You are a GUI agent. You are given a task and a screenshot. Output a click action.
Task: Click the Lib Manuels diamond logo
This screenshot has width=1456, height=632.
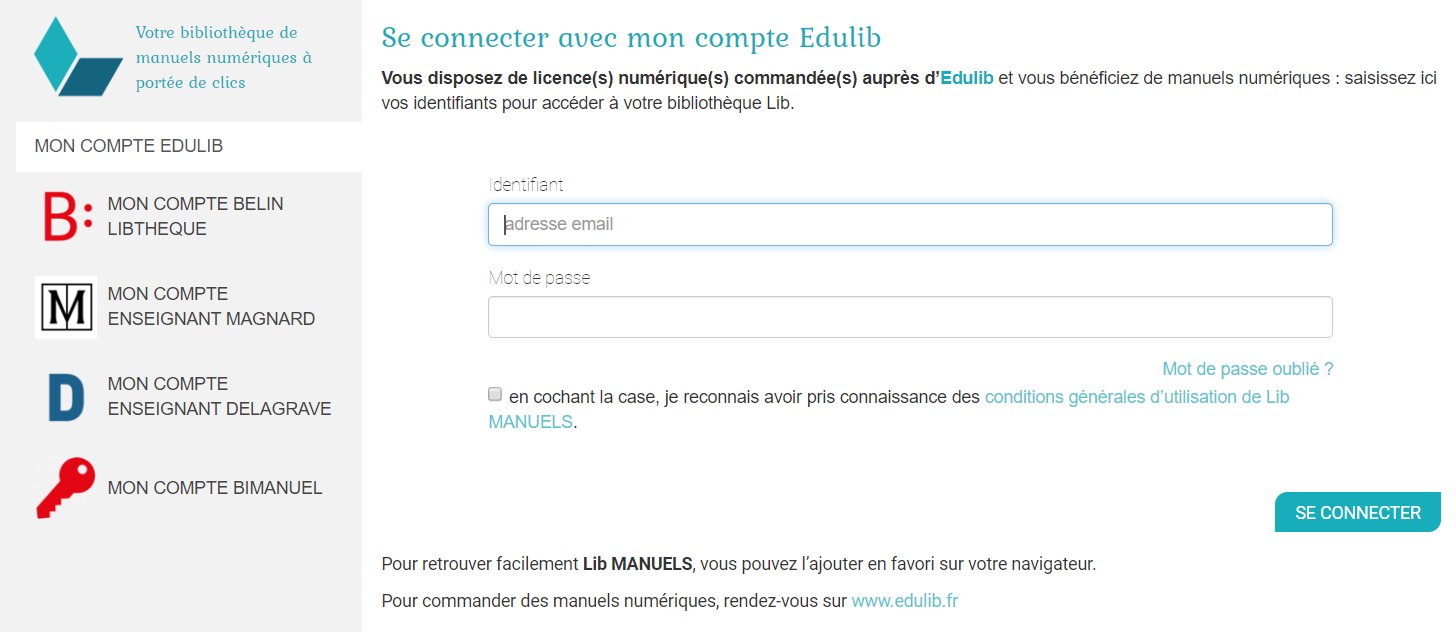point(75,56)
